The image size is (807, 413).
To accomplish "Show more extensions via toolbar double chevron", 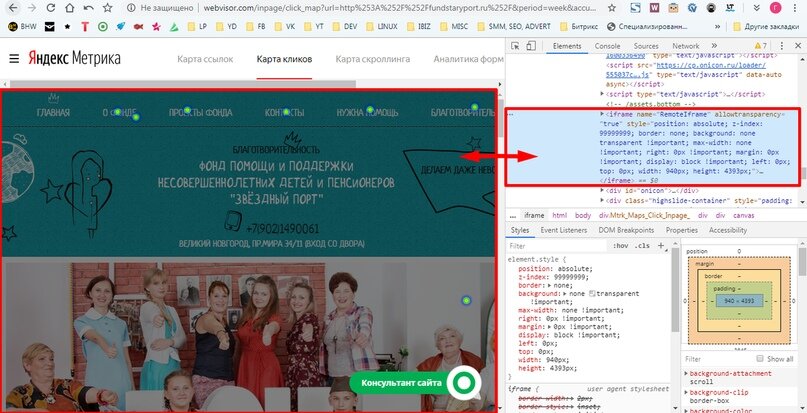I will point(756,8).
